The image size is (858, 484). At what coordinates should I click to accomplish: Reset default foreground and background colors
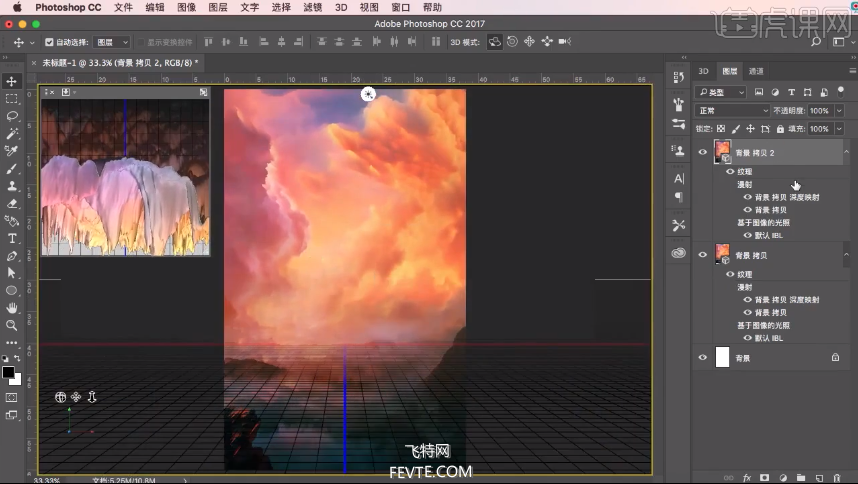[5, 359]
